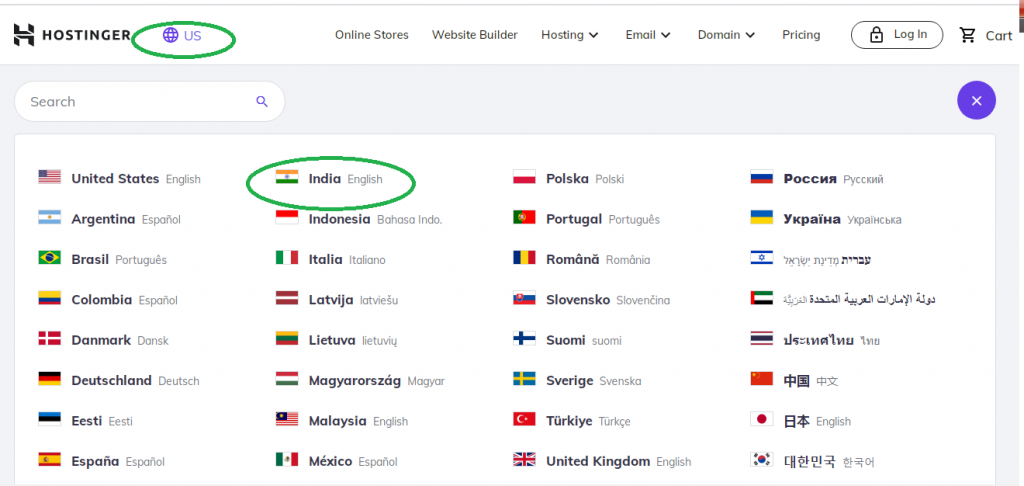Click the Türkiye flag icon
The image size is (1024, 486).
(524, 421)
